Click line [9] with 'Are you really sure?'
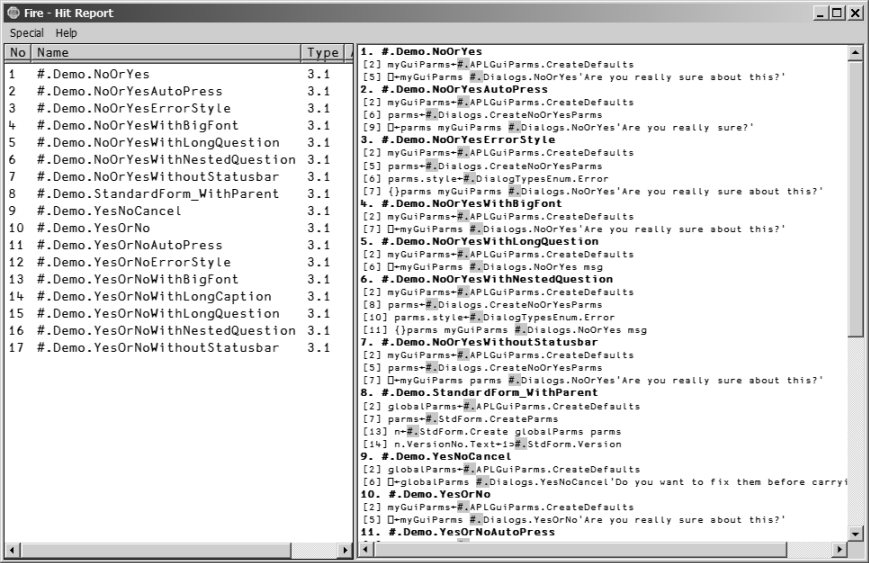This screenshot has height=563, width=869. tap(558, 127)
